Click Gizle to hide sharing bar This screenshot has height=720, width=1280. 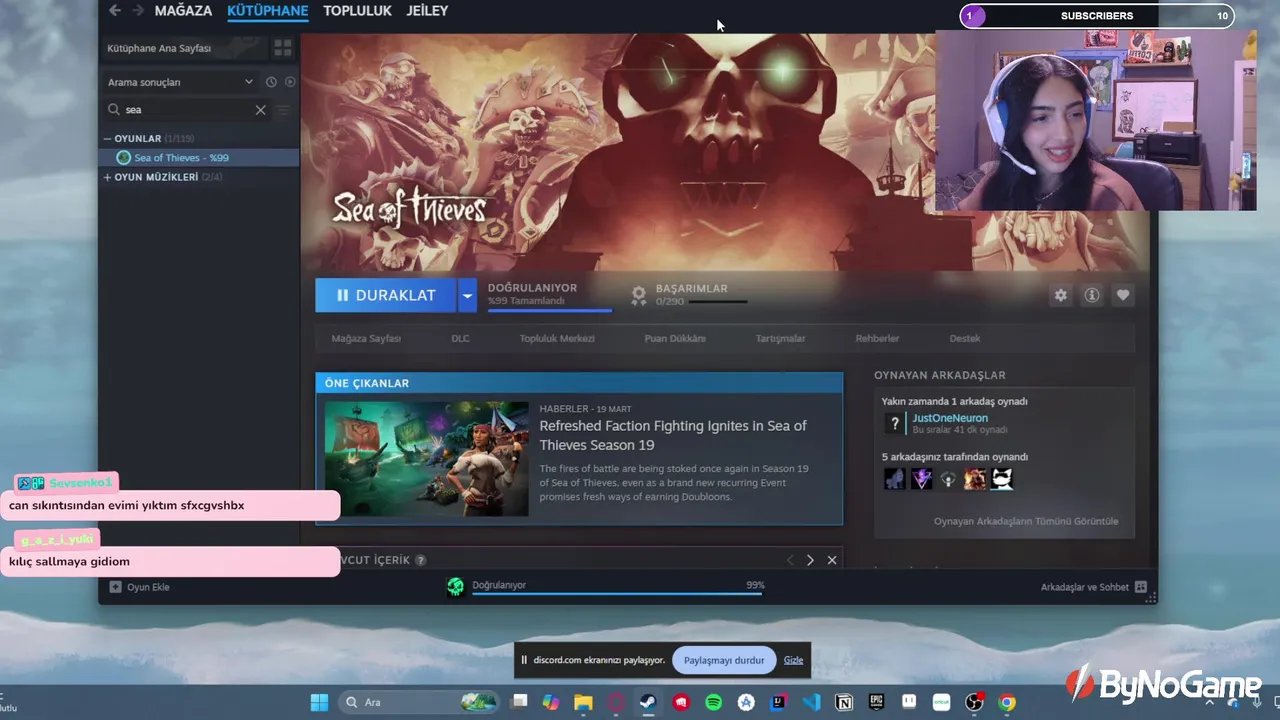click(793, 660)
